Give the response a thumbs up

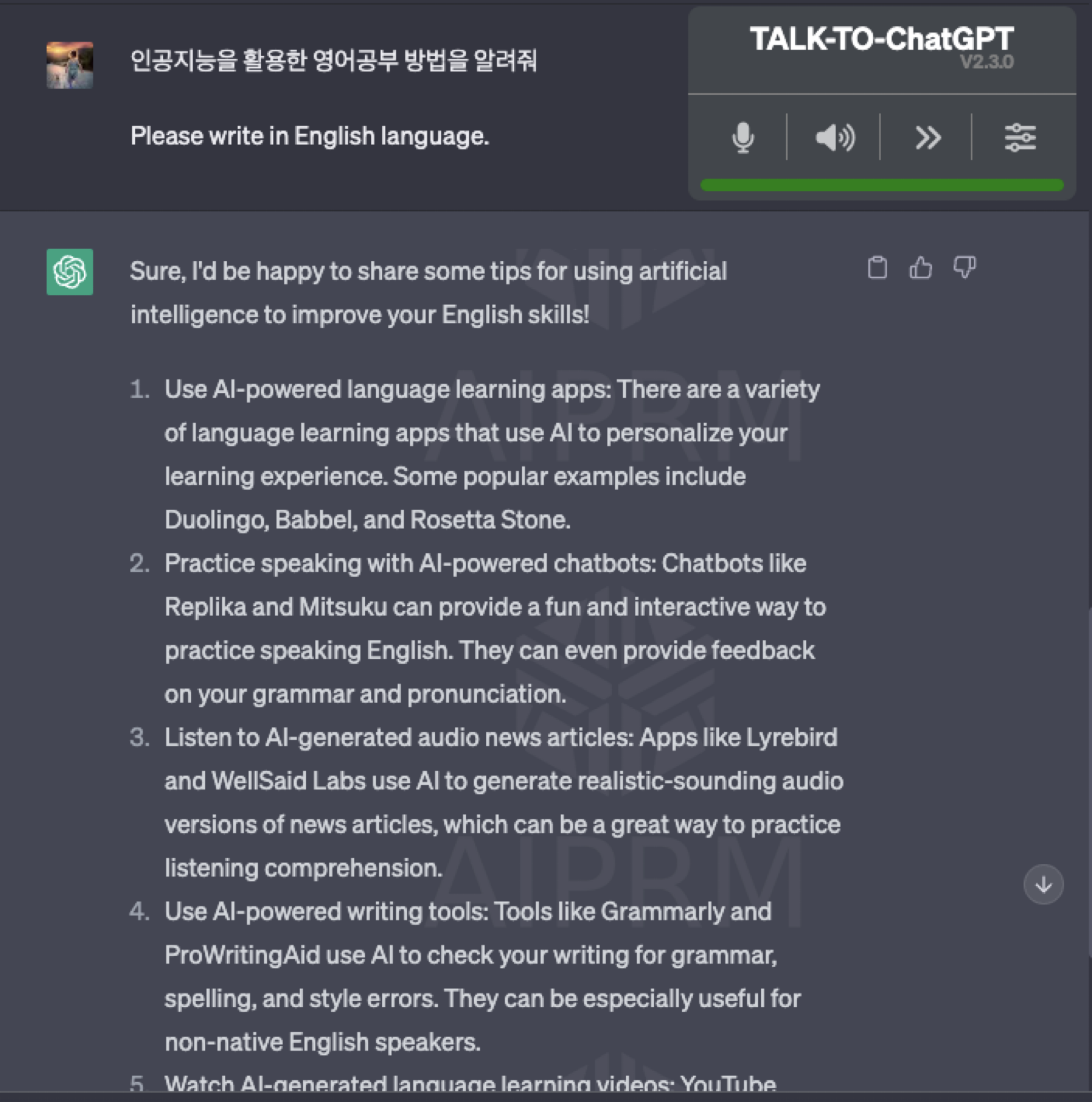pos(921,267)
